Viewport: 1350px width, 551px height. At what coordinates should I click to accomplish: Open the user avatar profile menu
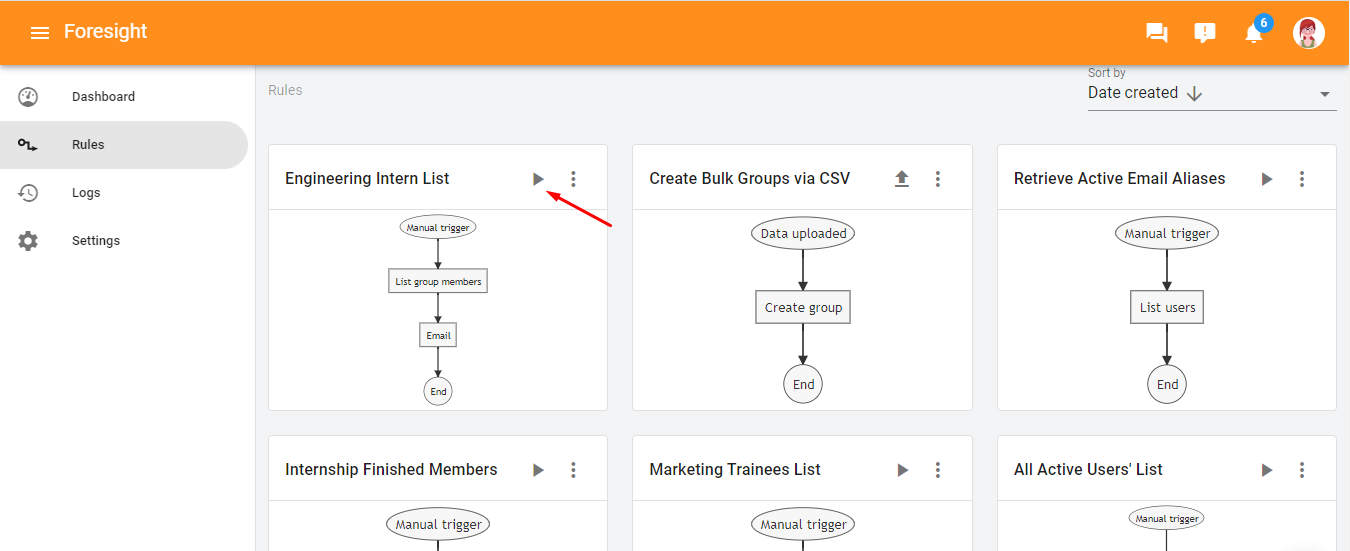tap(1309, 33)
